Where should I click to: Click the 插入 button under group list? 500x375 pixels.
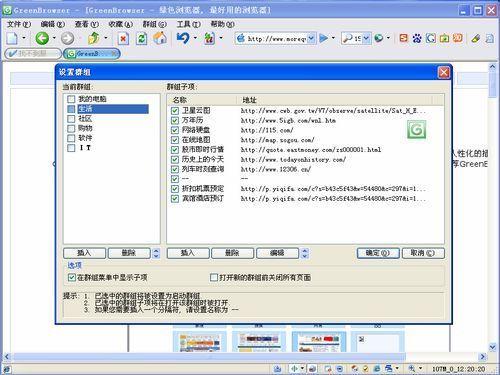tap(84, 253)
